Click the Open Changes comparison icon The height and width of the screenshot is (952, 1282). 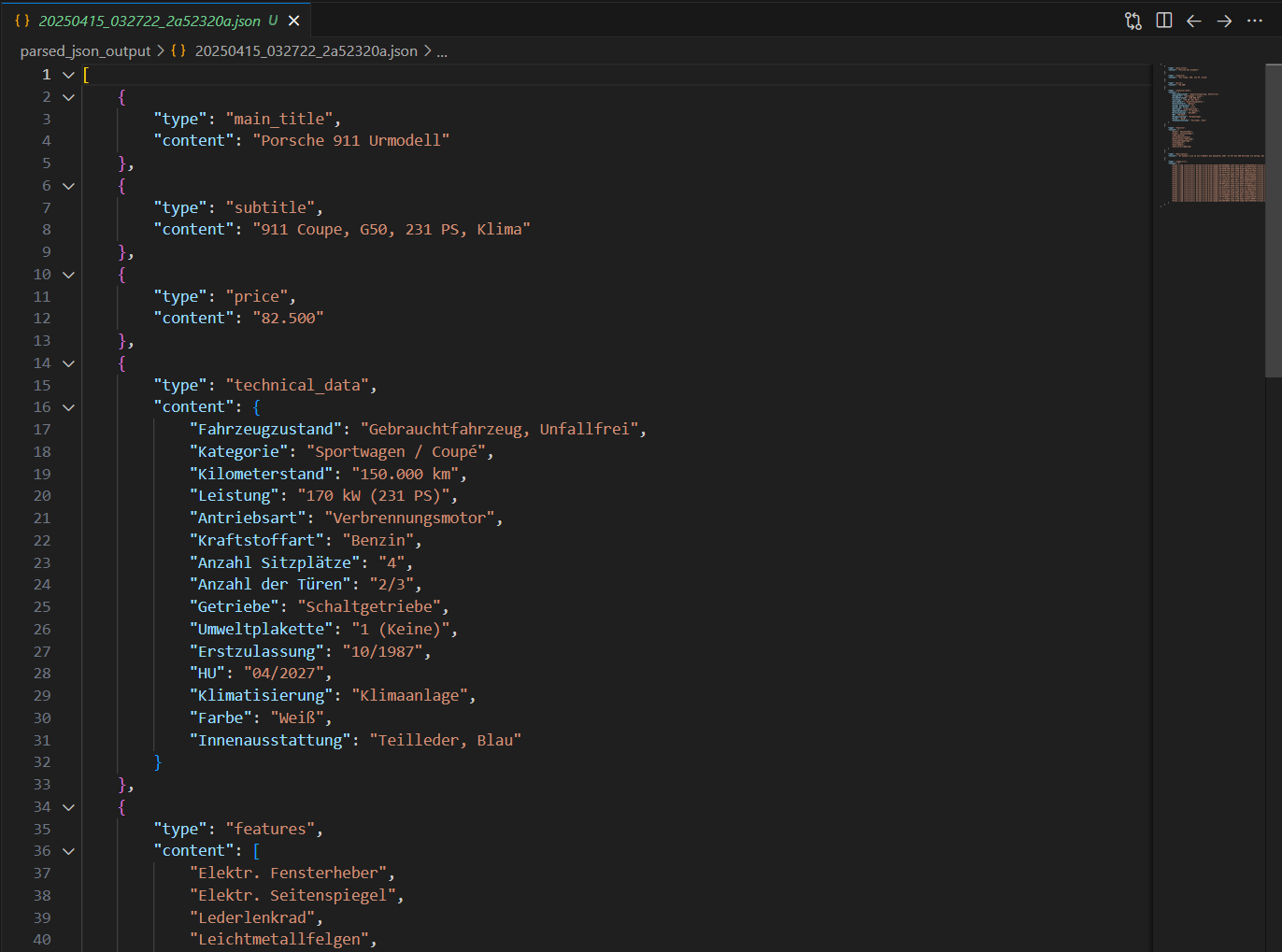pyautogui.click(x=1133, y=20)
